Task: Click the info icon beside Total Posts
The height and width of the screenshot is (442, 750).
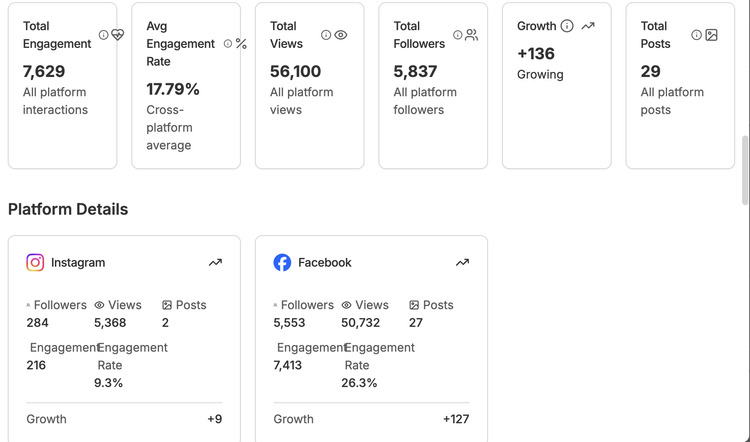Action: [x=696, y=35]
